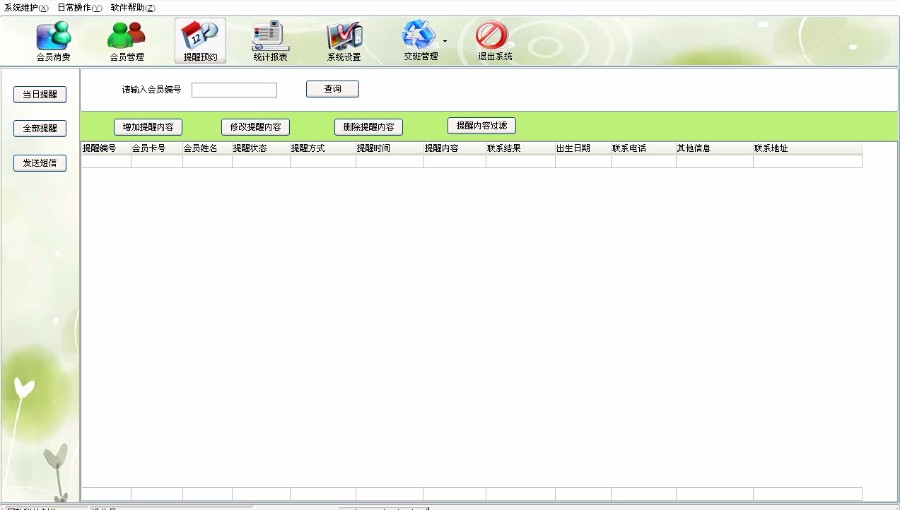Click the 删除提醒内容 button
This screenshot has height=510, width=900.
[x=368, y=127]
